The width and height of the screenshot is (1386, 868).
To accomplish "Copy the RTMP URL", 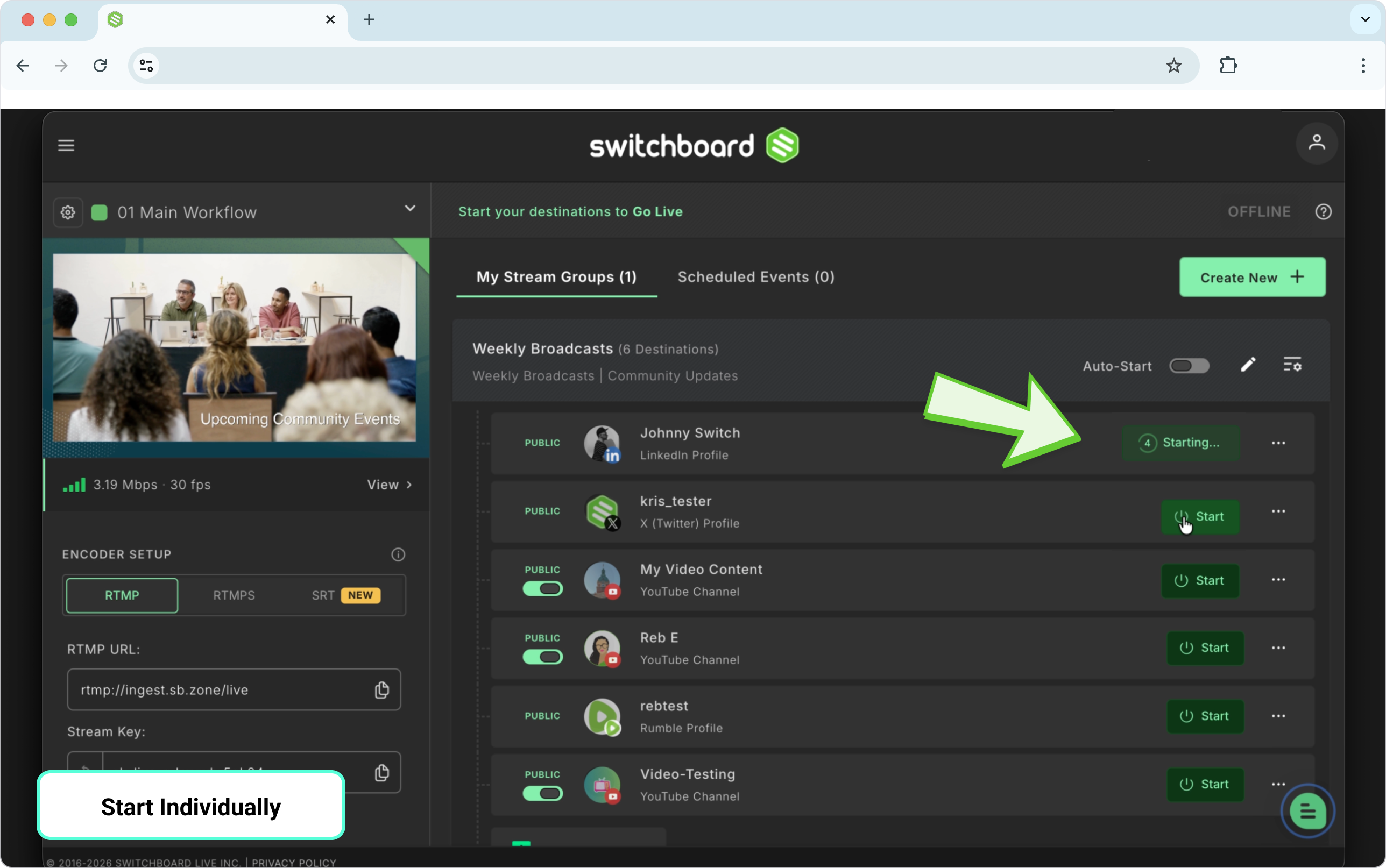I will click(382, 689).
